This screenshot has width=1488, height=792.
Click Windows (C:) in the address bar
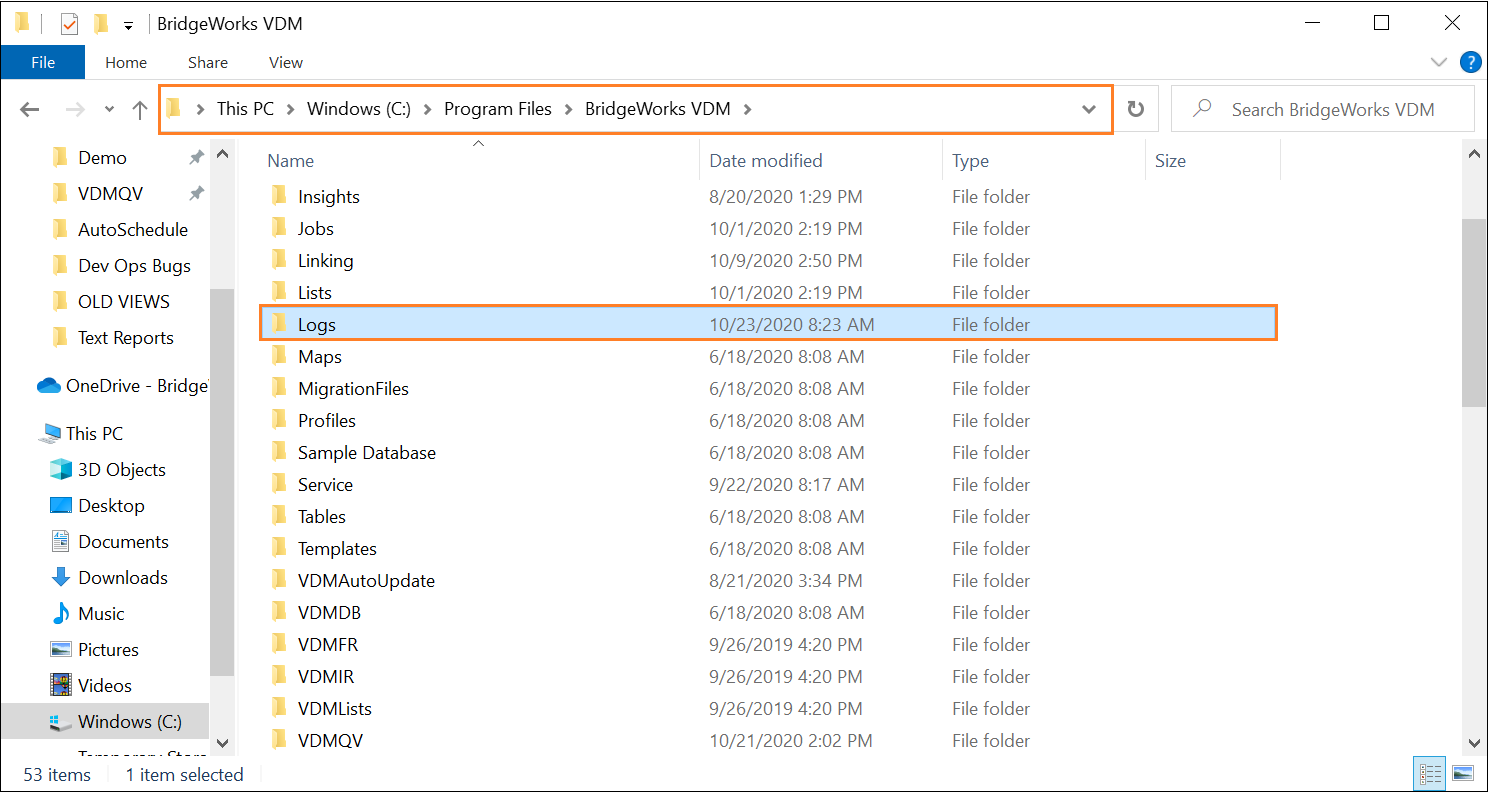pyautogui.click(x=359, y=109)
